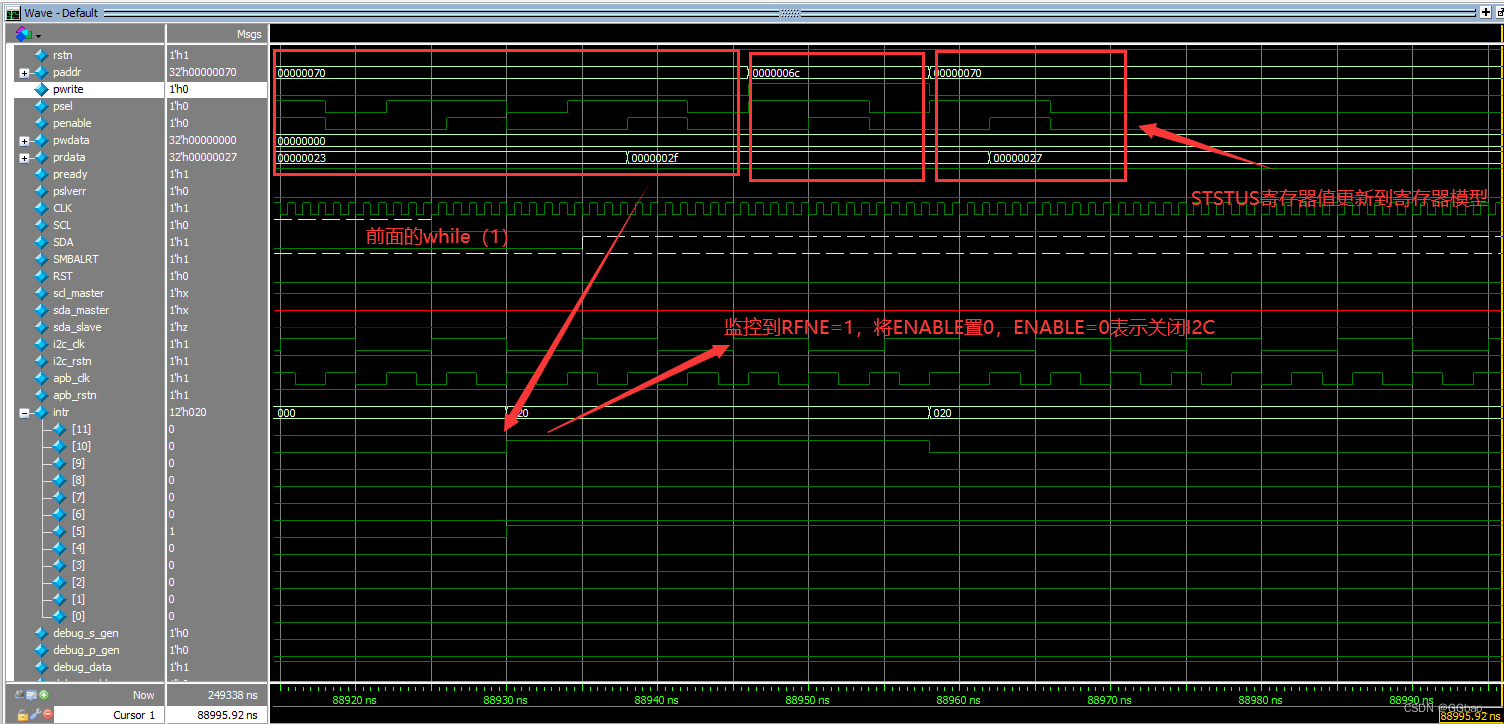Expand the paddr bus signal

point(24,73)
